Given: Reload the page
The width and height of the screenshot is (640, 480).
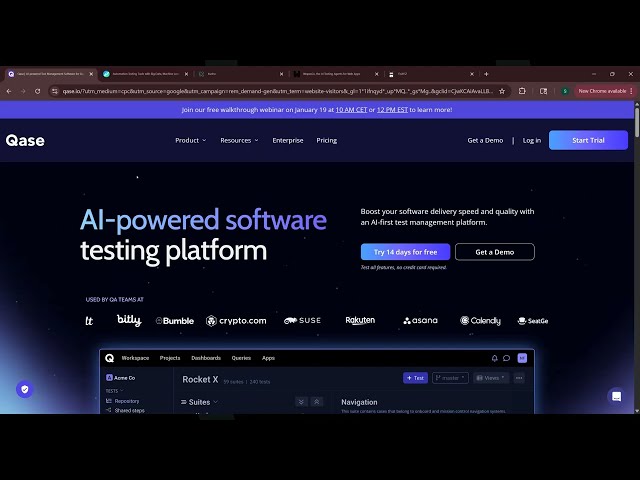Looking at the screenshot, I should coord(38,91).
